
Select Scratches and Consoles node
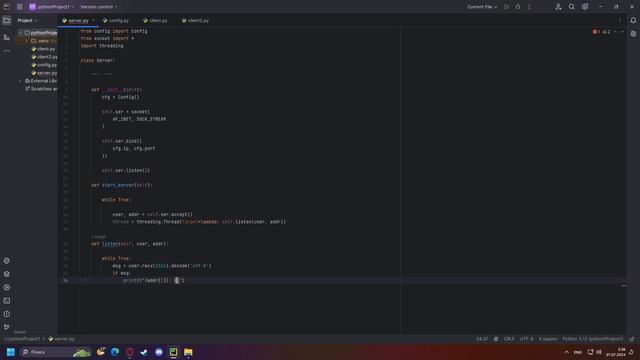pyautogui.click(x=41, y=89)
